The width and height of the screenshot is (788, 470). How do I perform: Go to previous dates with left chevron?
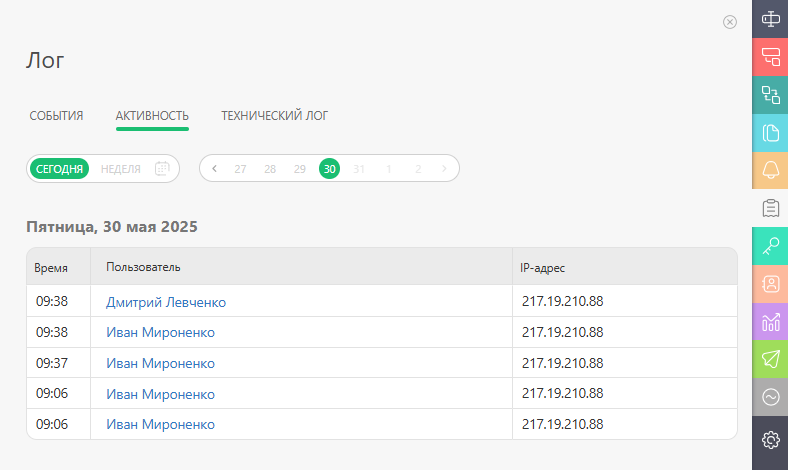point(215,168)
